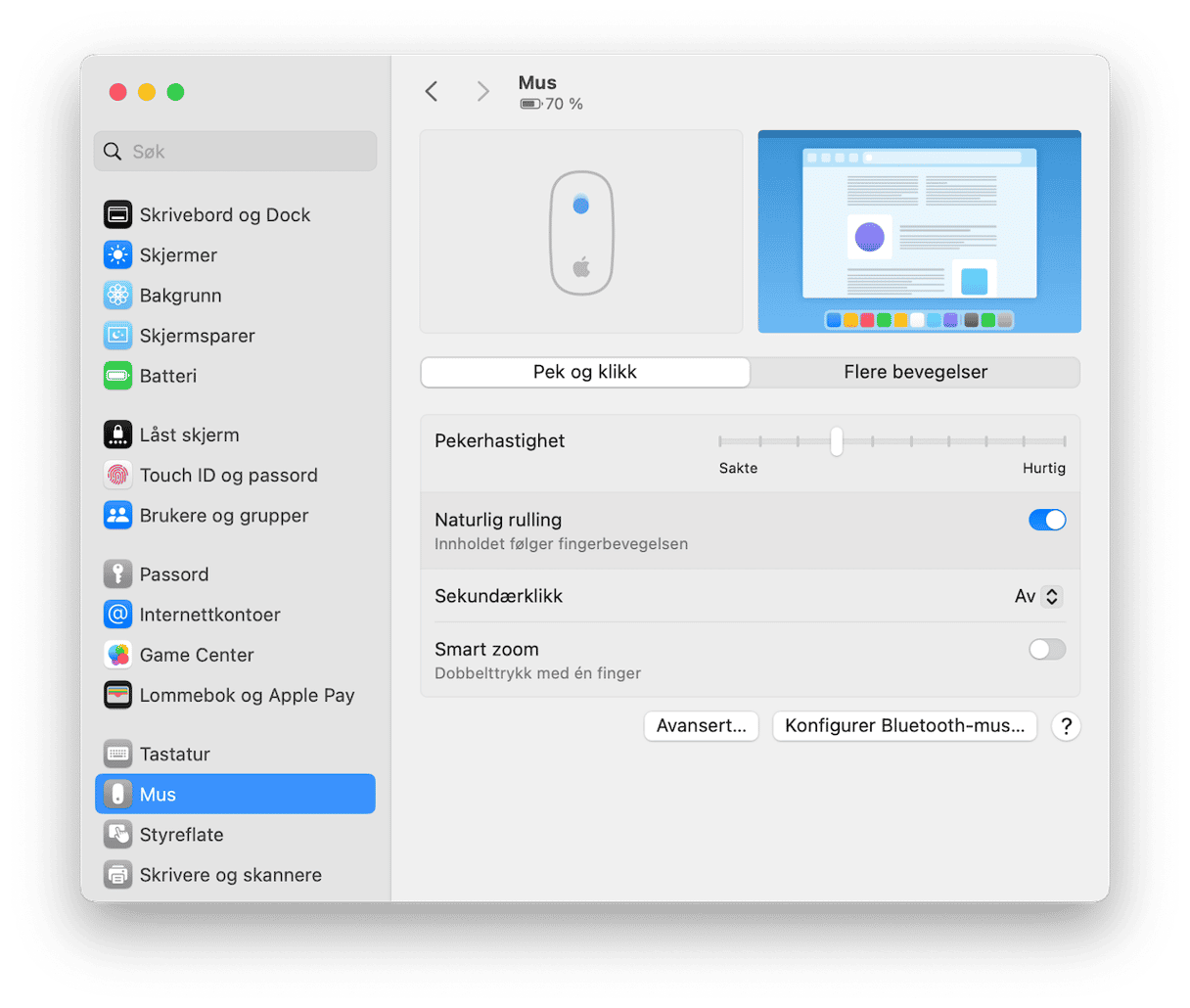1190x1008 pixels.
Task: Select the Brukere og grupper label
Action: tap(224, 515)
